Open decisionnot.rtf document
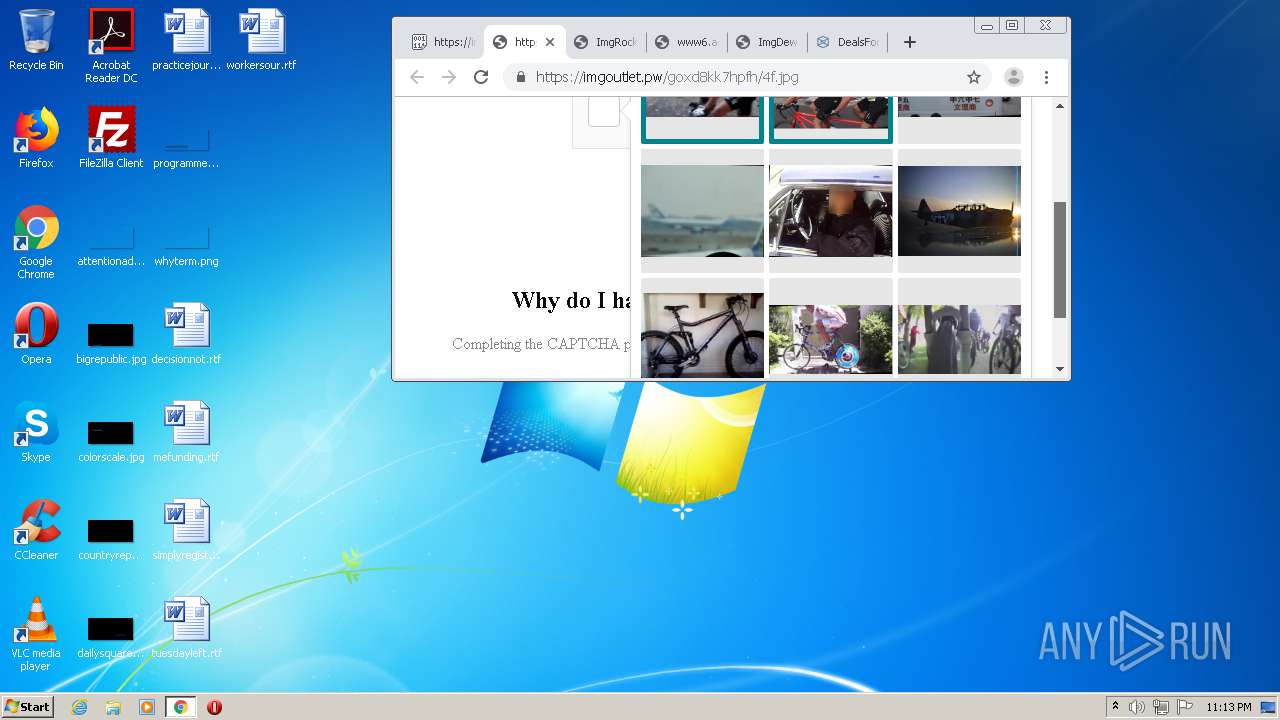 tap(186, 334)
